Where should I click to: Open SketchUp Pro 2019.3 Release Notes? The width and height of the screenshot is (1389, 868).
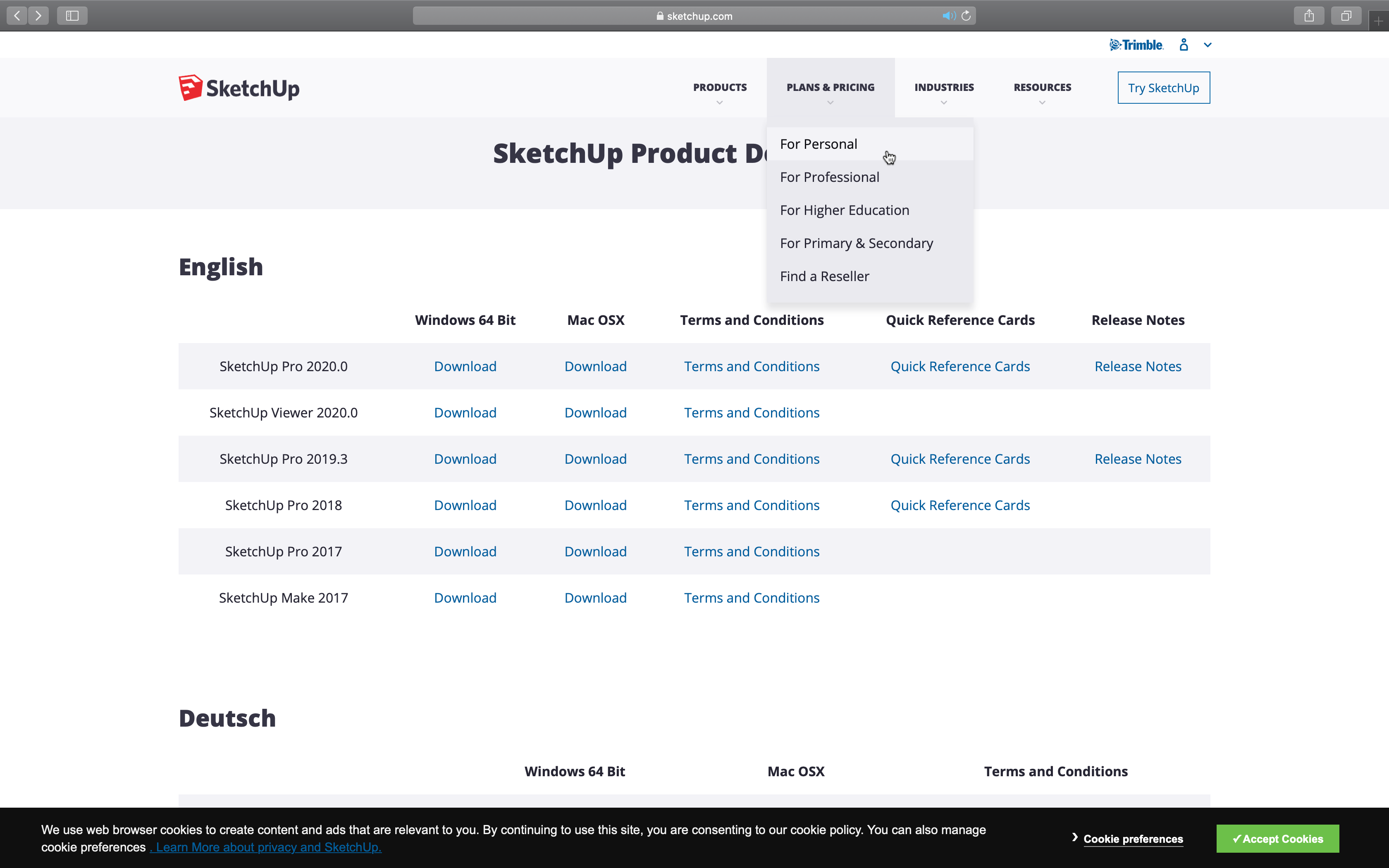[1138, 459]
